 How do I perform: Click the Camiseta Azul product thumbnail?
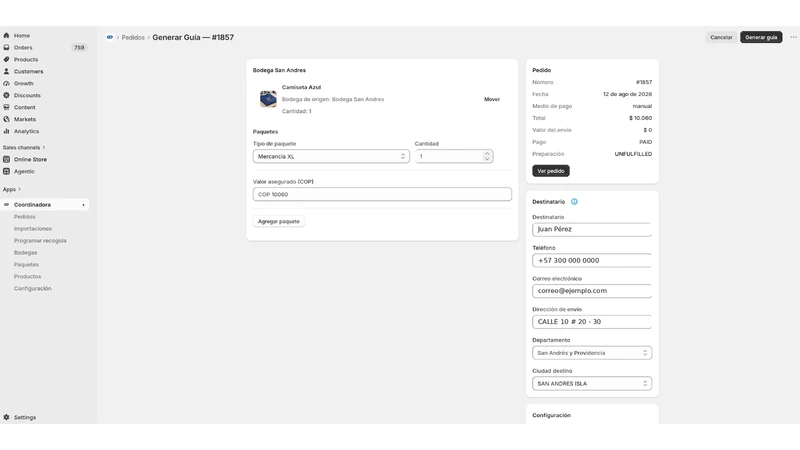point(268,99)
